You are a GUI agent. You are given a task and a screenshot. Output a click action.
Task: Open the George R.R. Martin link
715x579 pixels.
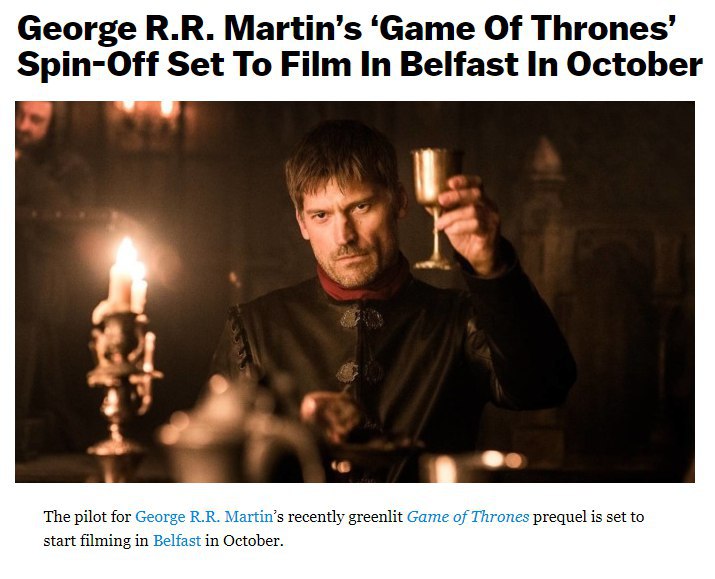pyautogui.click(x=204, y=517)
